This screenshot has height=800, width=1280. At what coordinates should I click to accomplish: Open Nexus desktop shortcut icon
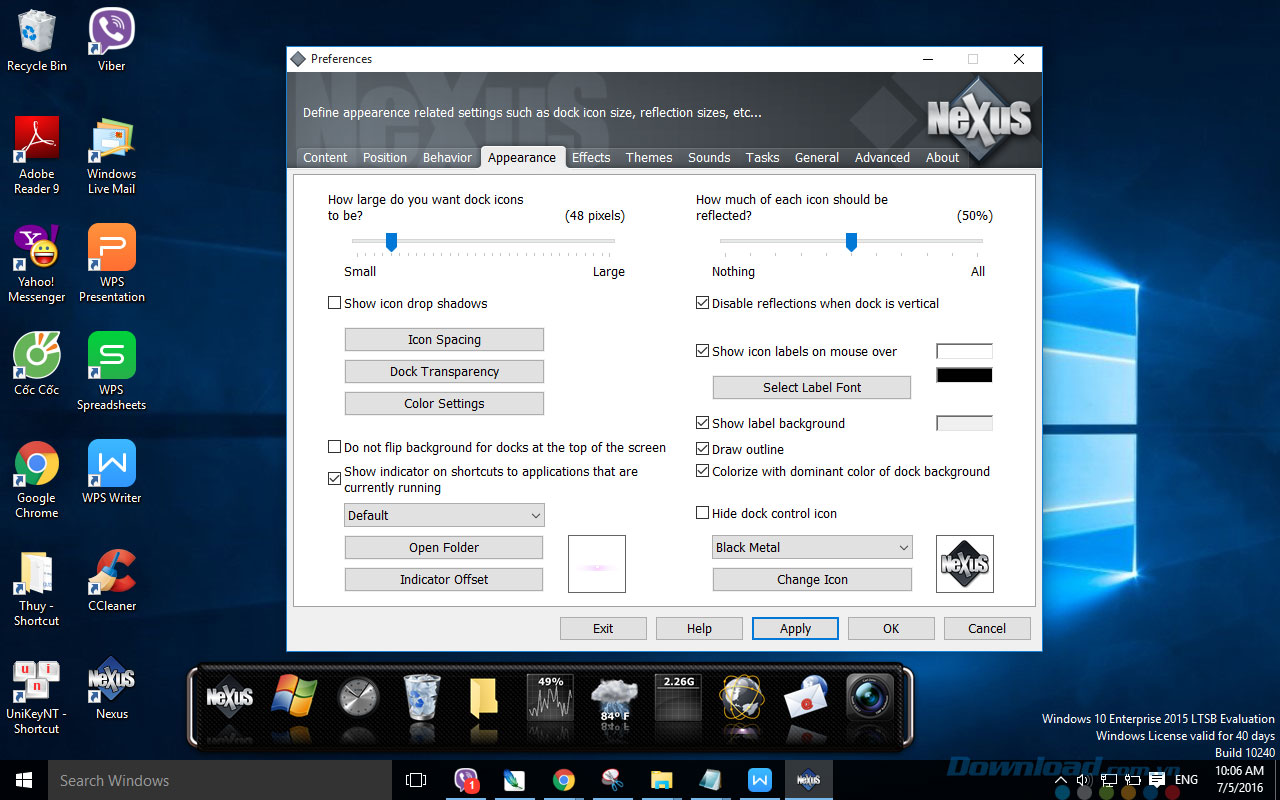tap(111, 688)
